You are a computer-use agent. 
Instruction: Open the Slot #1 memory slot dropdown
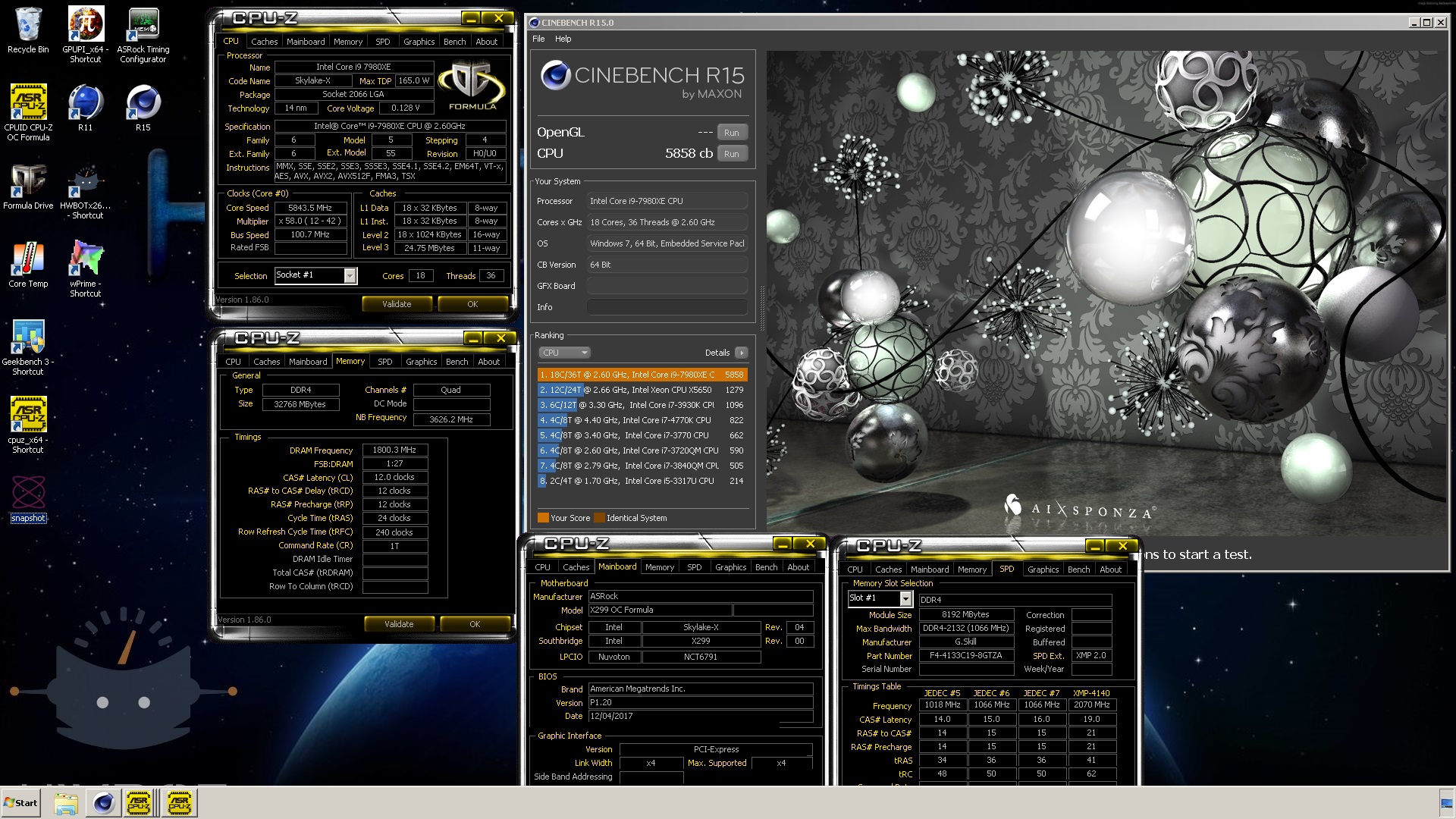[905, 598]
